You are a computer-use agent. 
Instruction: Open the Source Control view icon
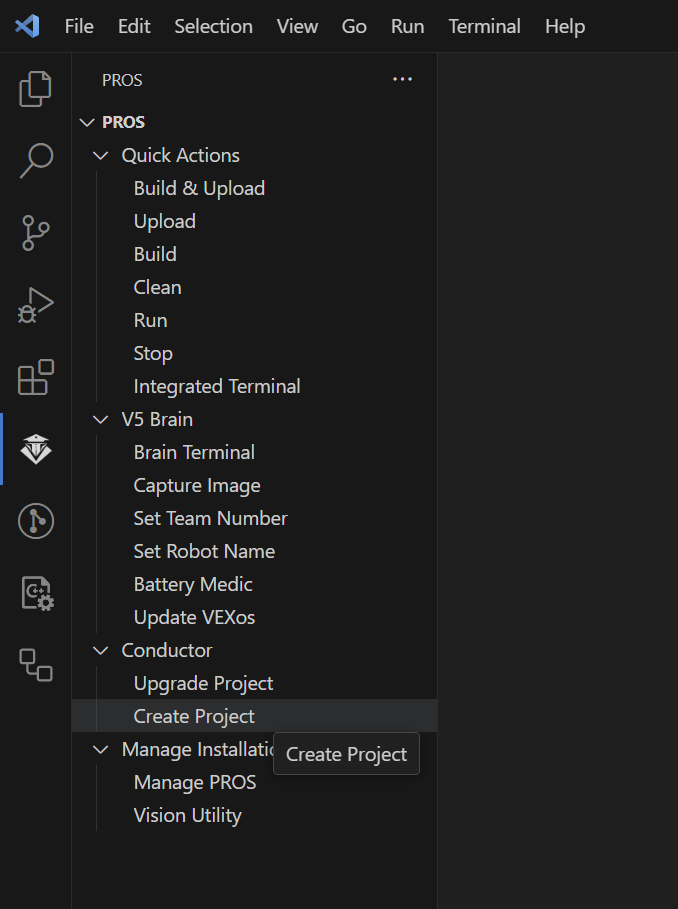35,232
